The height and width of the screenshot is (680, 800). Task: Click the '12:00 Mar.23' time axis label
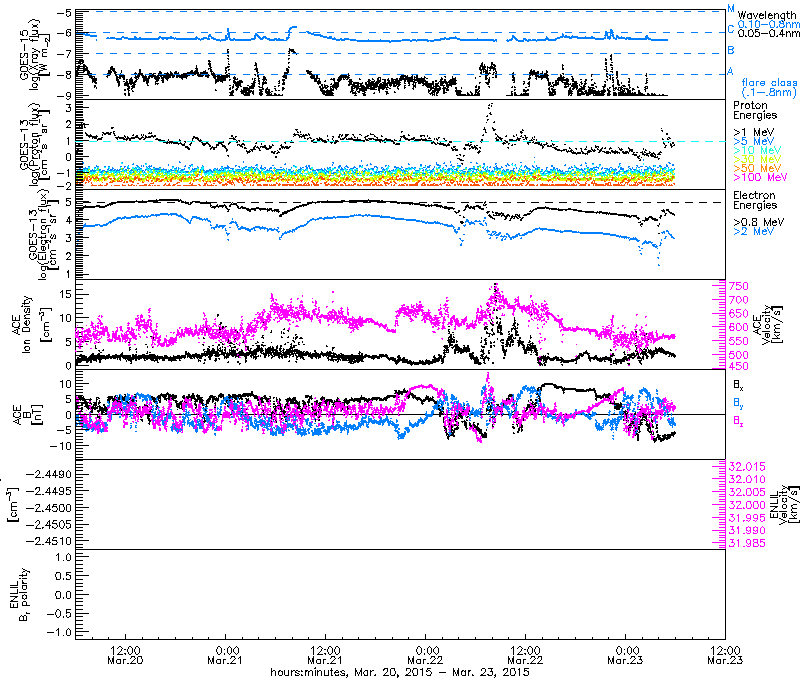tap(725, 655)
